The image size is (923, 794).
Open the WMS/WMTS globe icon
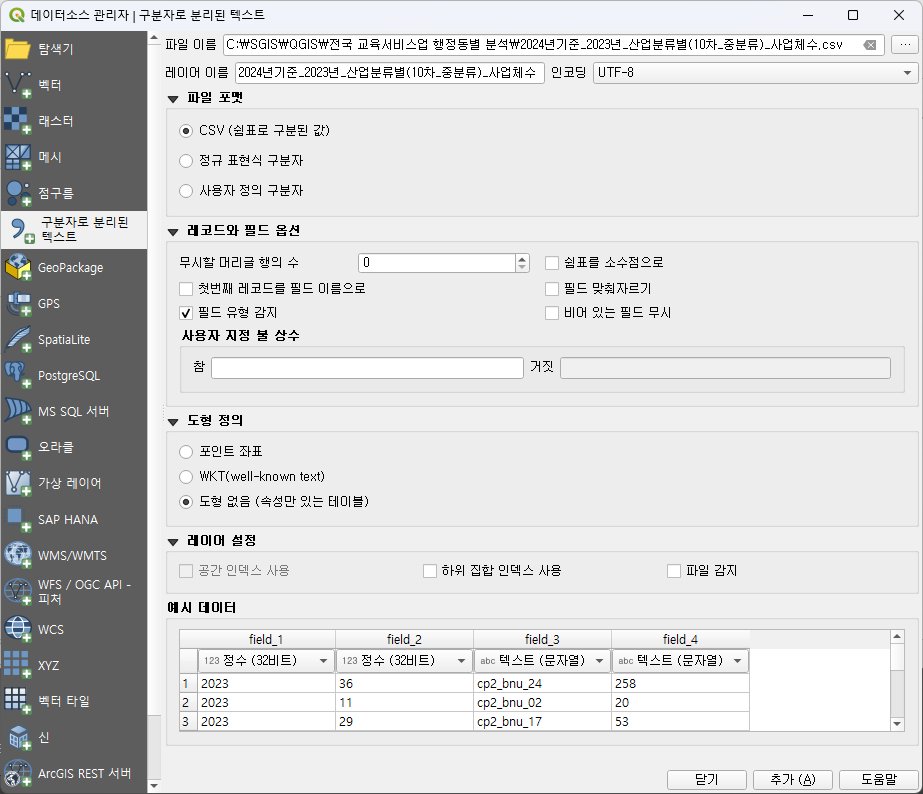pos(18,556)
